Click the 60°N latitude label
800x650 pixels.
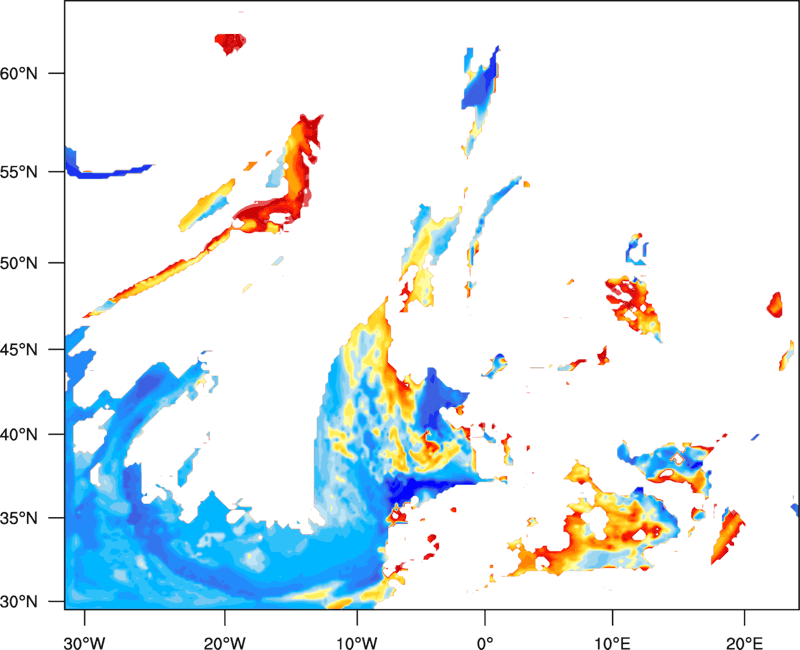[18, 73]
